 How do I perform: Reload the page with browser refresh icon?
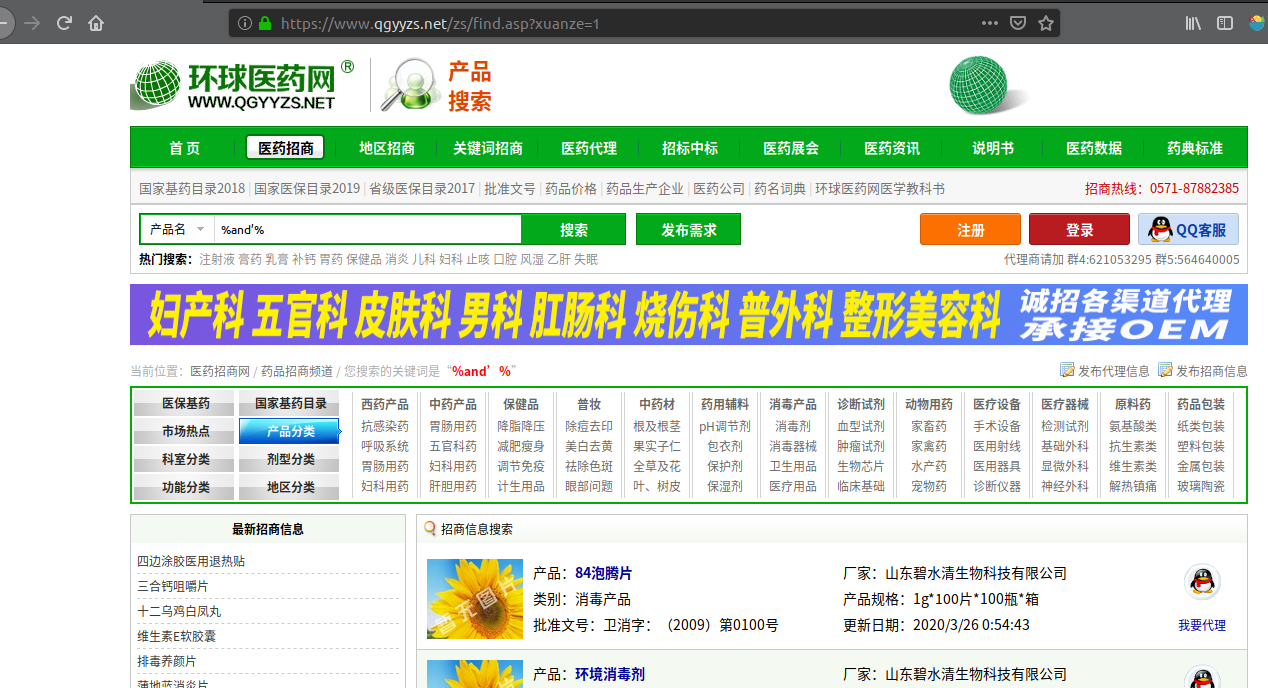[x=64, y=22]
